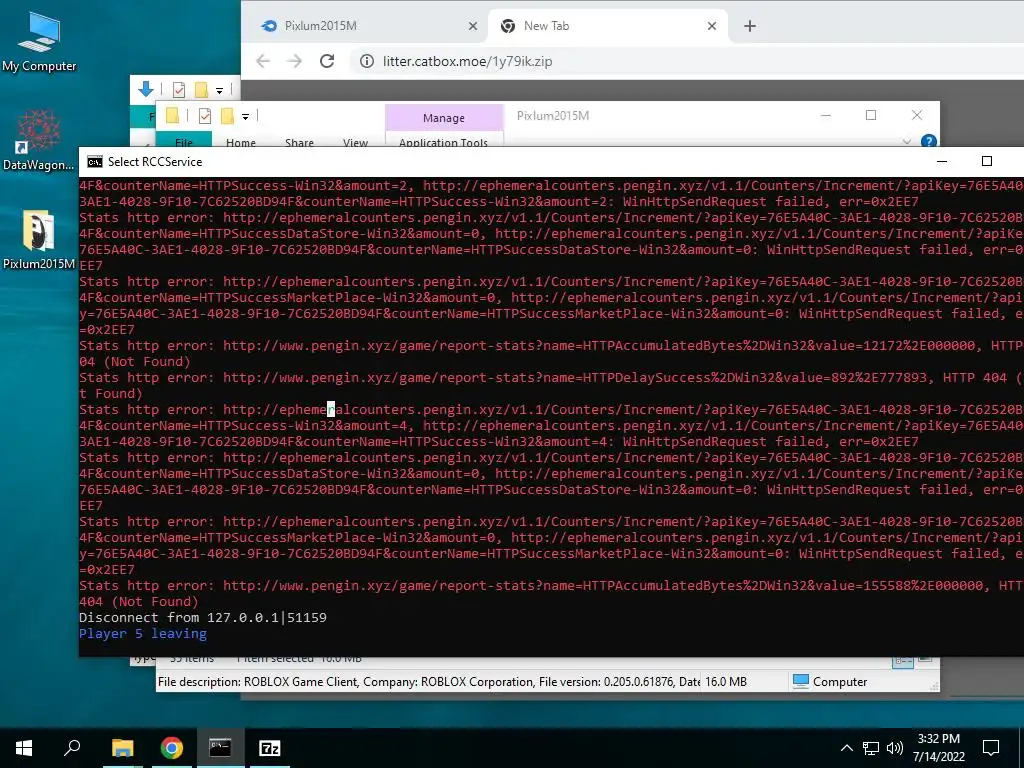Open the Pixlum2015M desktop folder
Viewport: 1024px width, 768px height.
(x=39, y=239)
